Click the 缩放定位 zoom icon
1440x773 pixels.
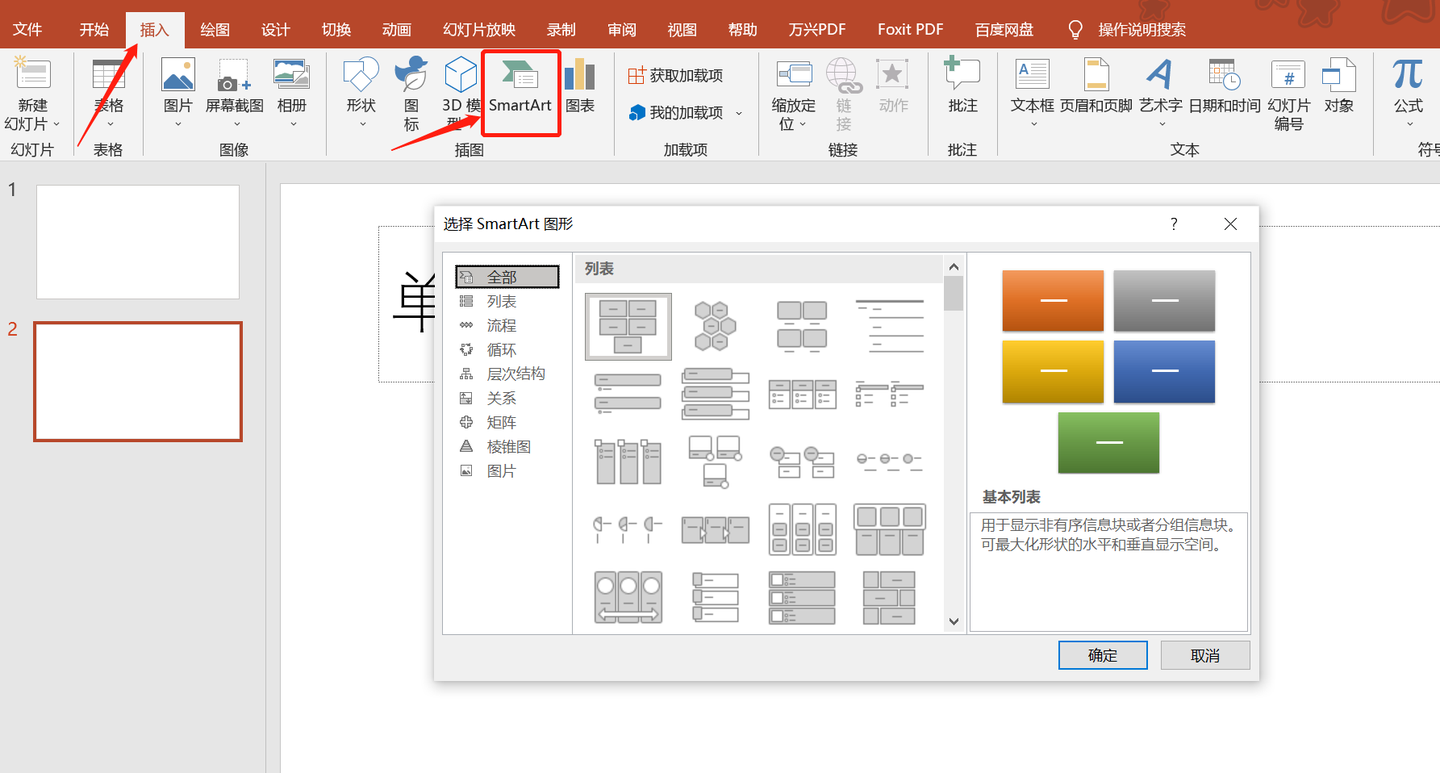click(794, 74)
